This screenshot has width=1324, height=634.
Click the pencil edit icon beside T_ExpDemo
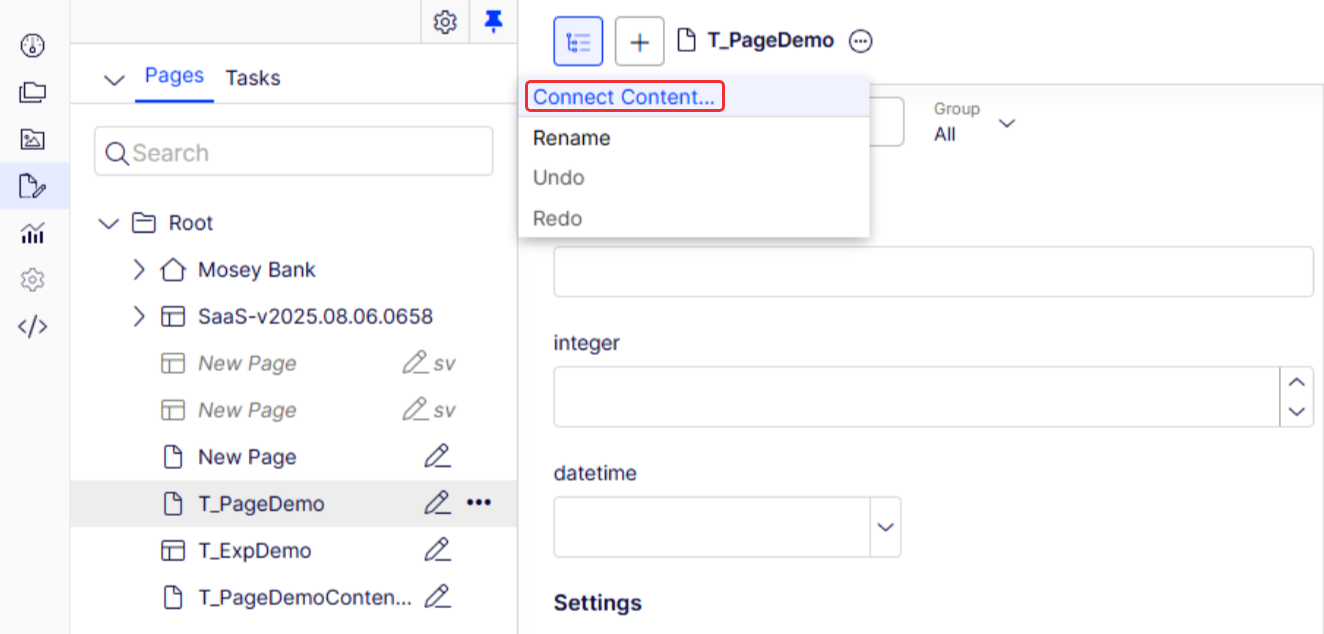(437, 550)
